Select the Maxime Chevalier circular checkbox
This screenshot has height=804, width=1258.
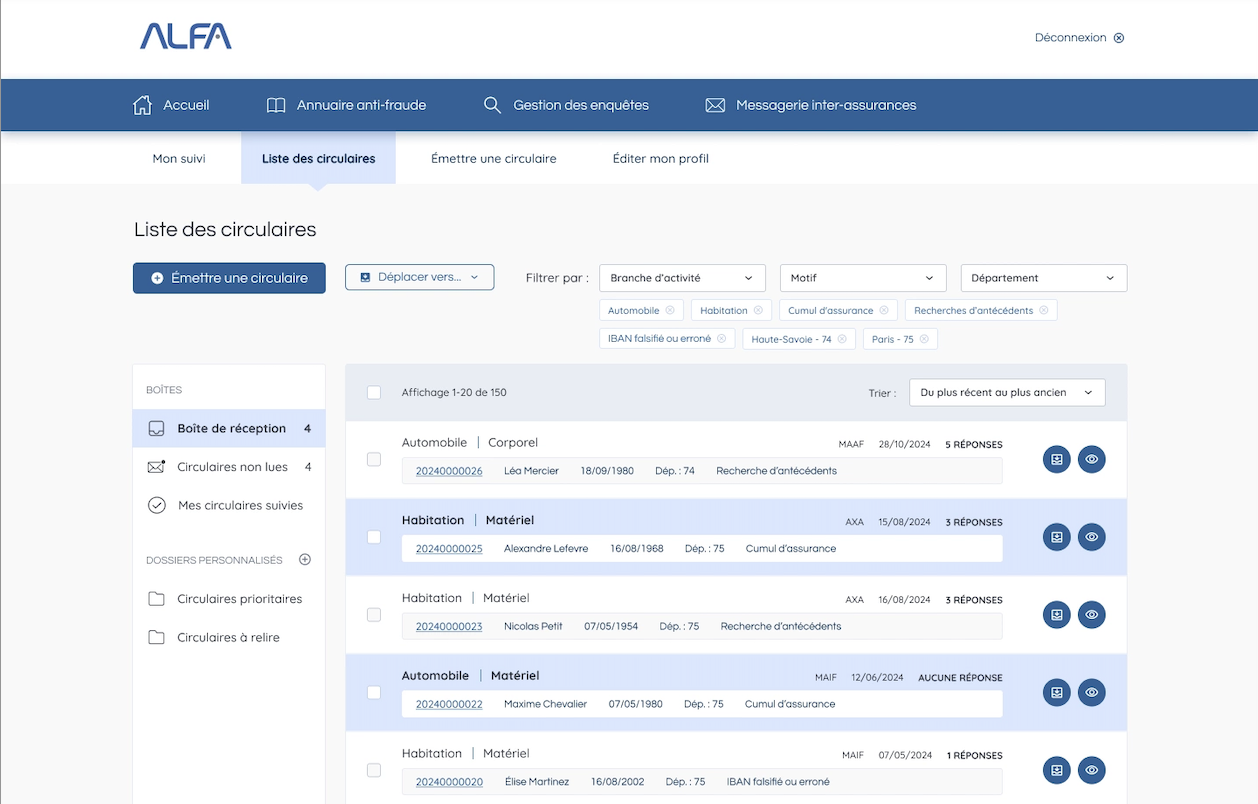(374, 692)
